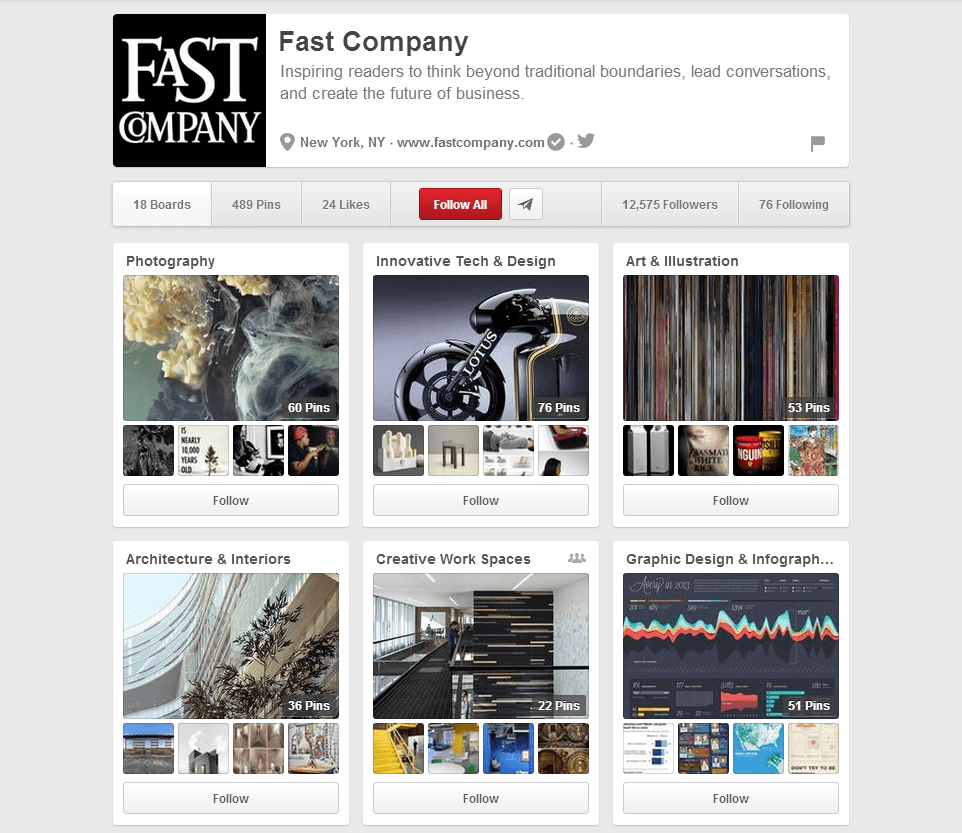The height and width of the screenshot is (833, 962).
Task: Follow the Architecture & Interiors board
Action: [x=231, y=799]
